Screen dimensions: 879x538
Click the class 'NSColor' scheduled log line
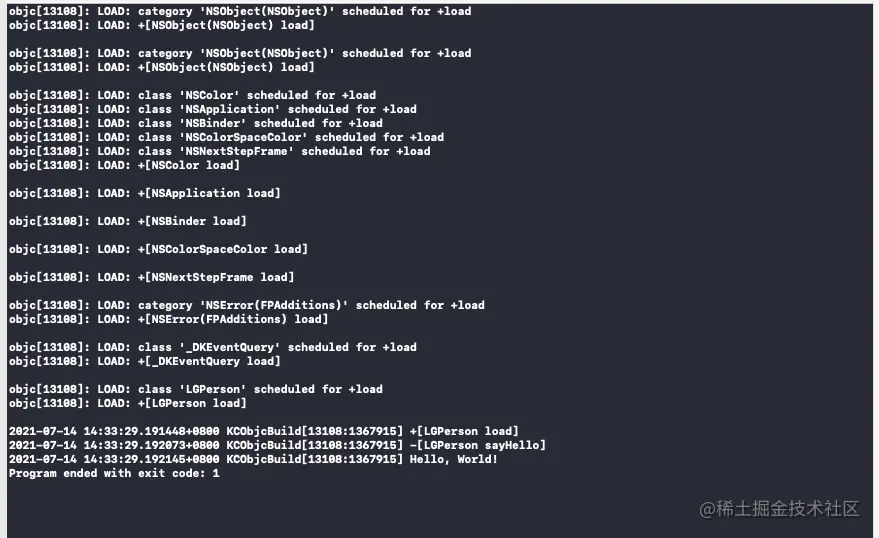(x=192, y=95)
